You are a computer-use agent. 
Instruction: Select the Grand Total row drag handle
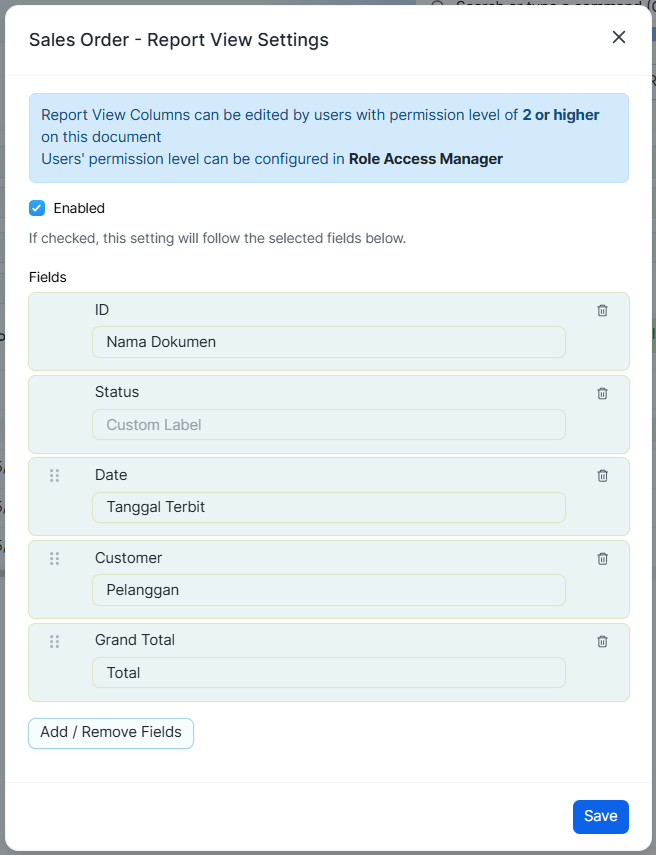pos(55,641)
